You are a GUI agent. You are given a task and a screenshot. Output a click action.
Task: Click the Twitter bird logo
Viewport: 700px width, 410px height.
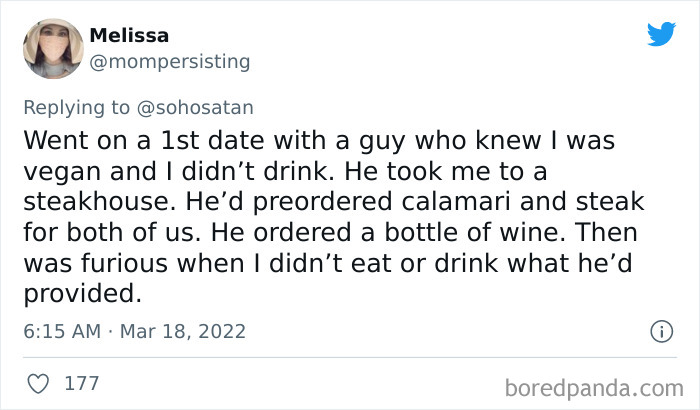[661, 34]
